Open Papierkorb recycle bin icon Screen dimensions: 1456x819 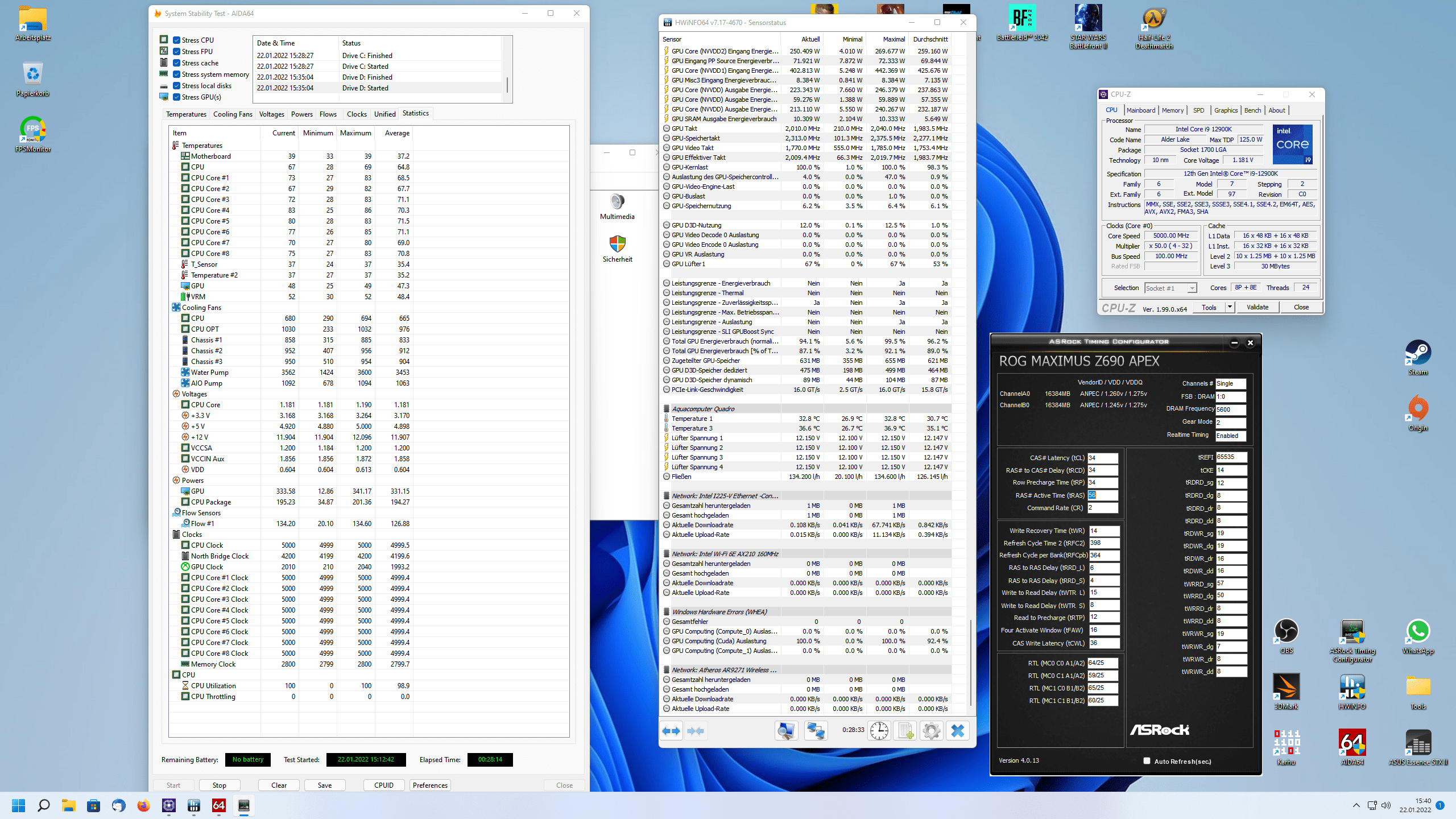click(33, 80)
